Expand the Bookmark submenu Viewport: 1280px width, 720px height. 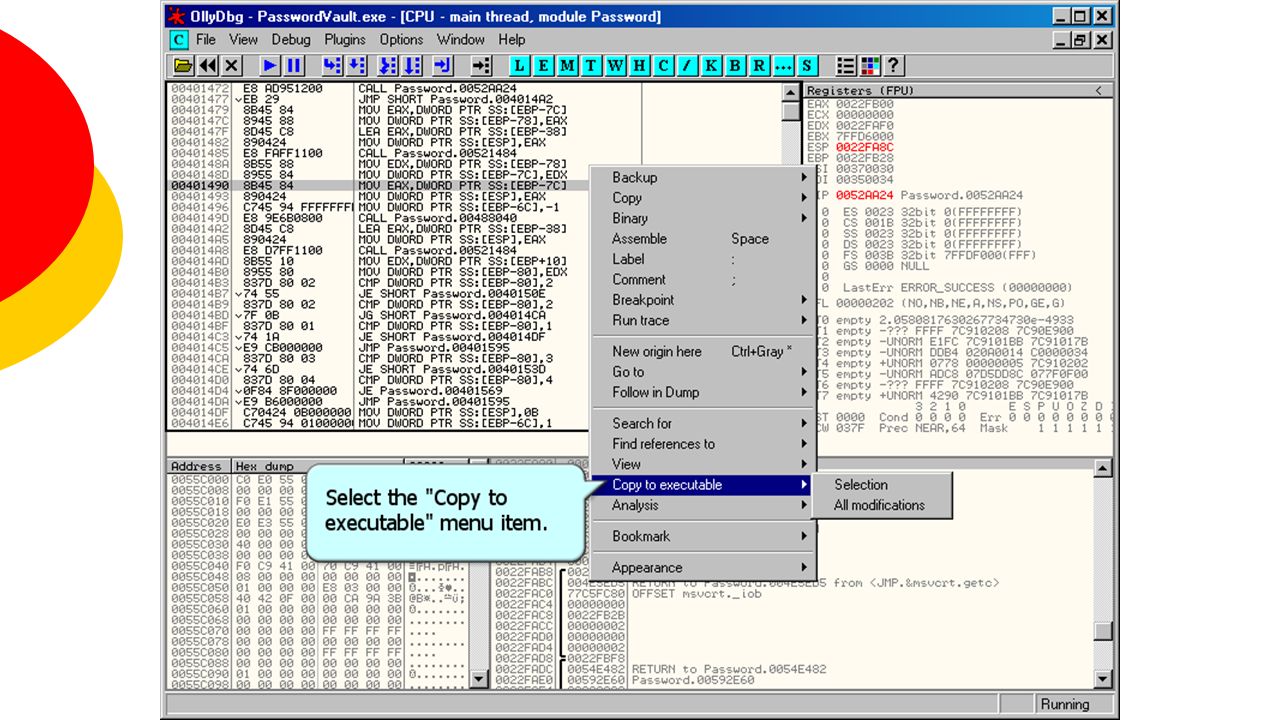click(704, 536)
